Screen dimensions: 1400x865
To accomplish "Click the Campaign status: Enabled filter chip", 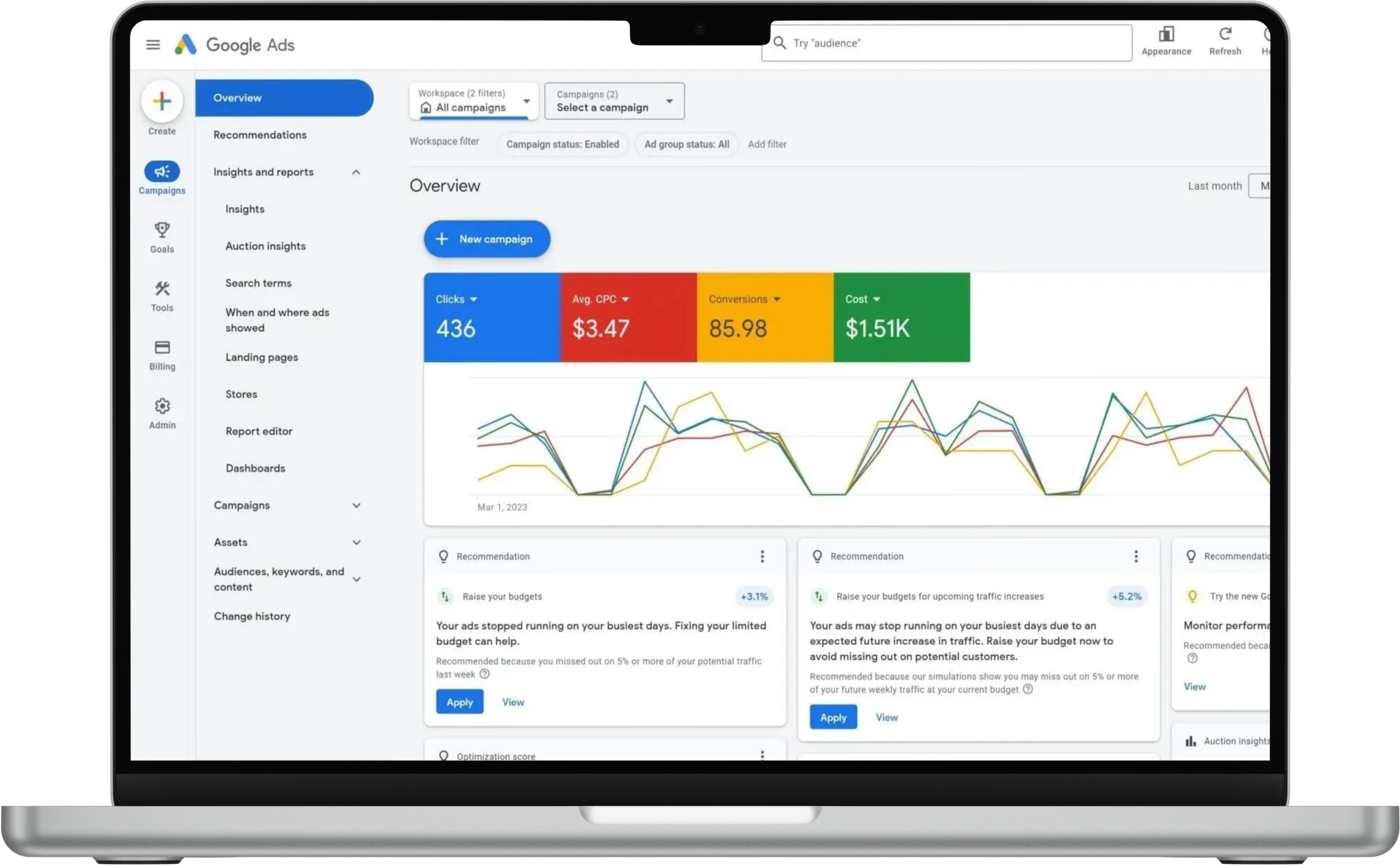I will (x=562, y=144).
